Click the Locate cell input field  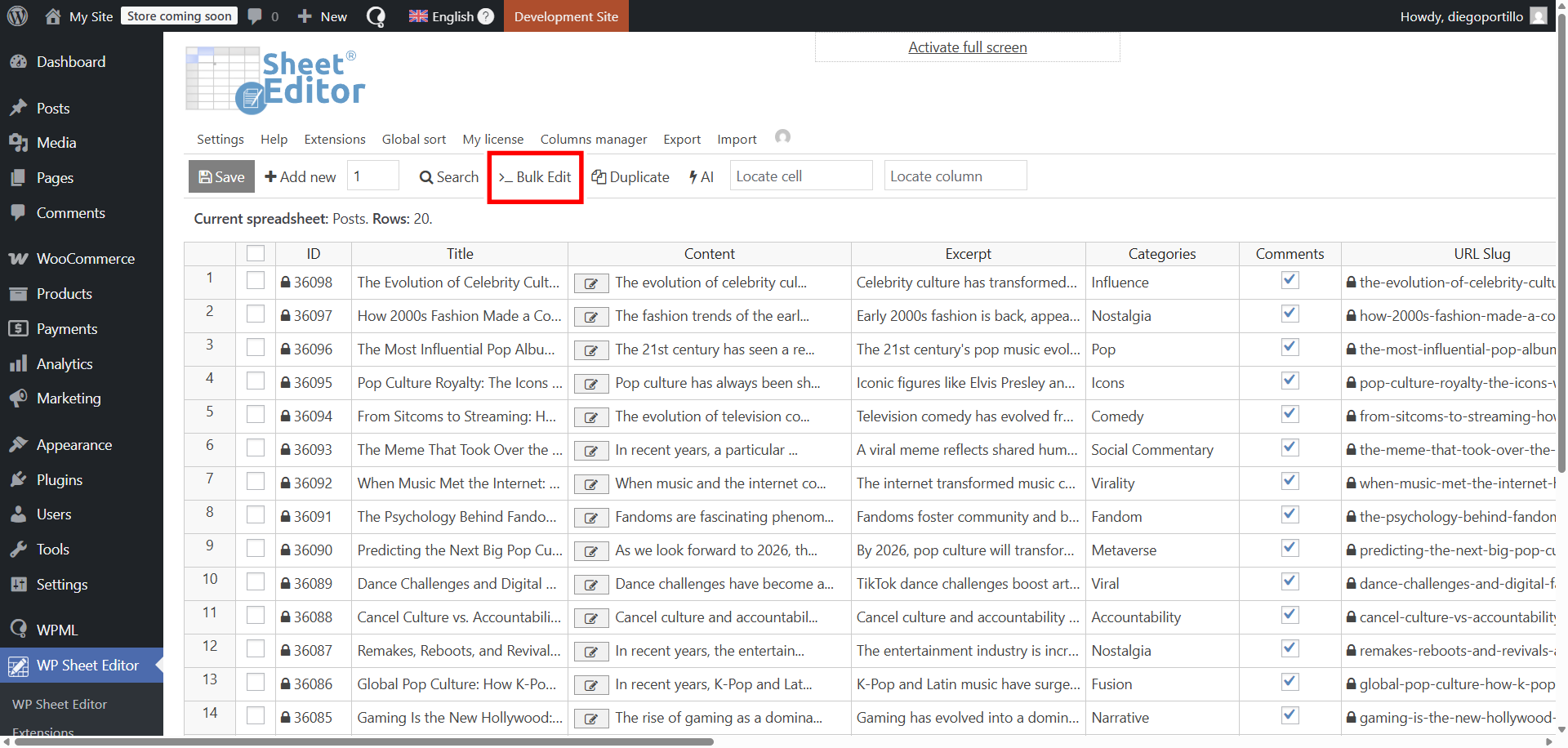coord(801,176)
